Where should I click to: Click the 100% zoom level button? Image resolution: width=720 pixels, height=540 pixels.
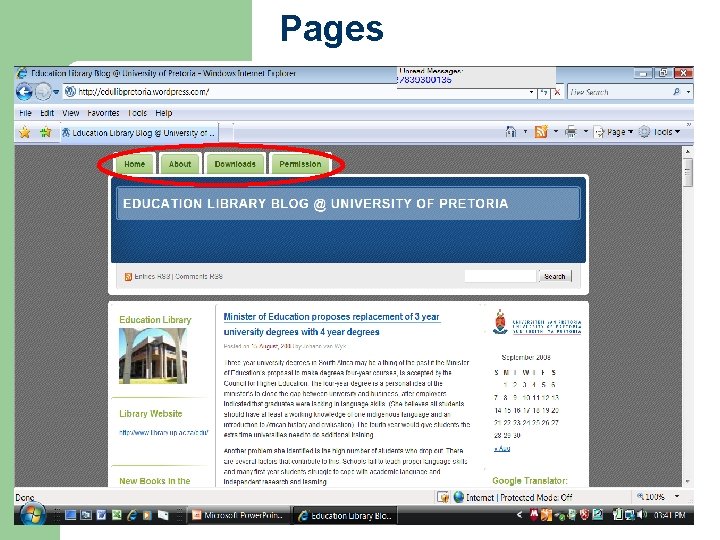tap(651, 497)
